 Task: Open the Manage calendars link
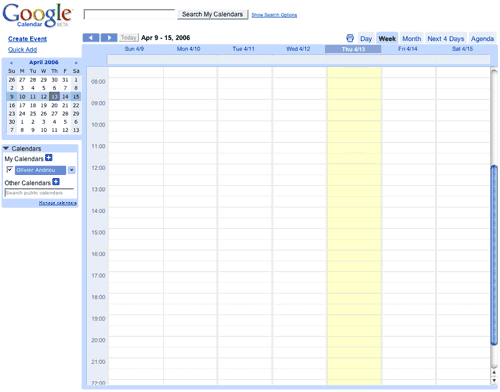57,203
